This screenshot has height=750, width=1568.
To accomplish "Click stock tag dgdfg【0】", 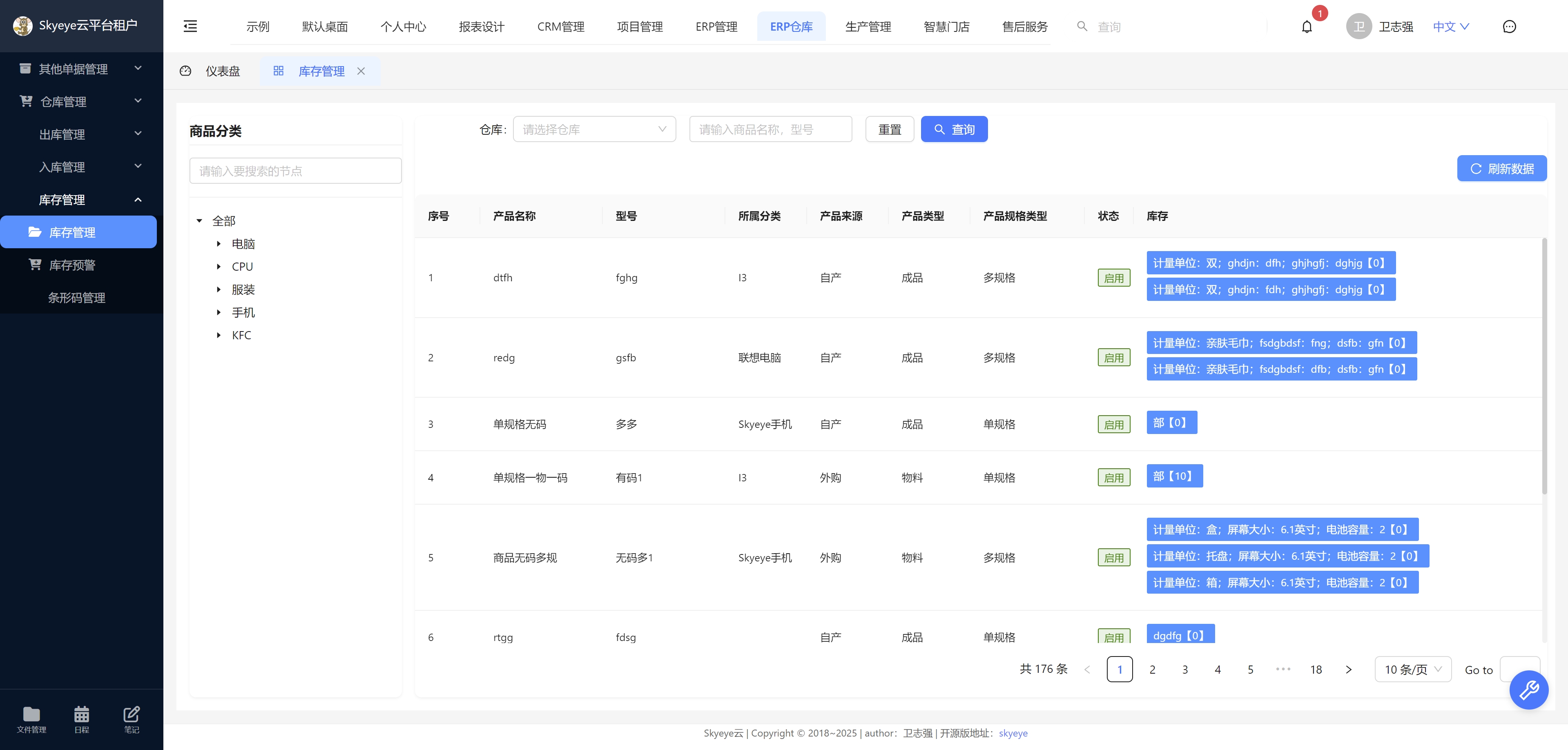I will 1180,634.
